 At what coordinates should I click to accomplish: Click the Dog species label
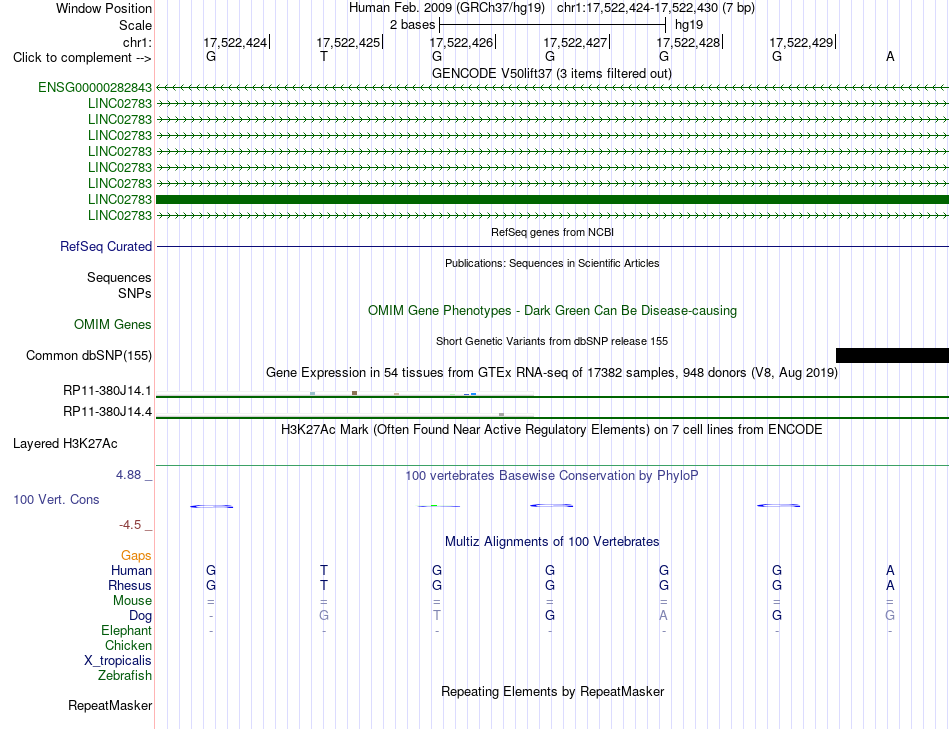point(140,616)
